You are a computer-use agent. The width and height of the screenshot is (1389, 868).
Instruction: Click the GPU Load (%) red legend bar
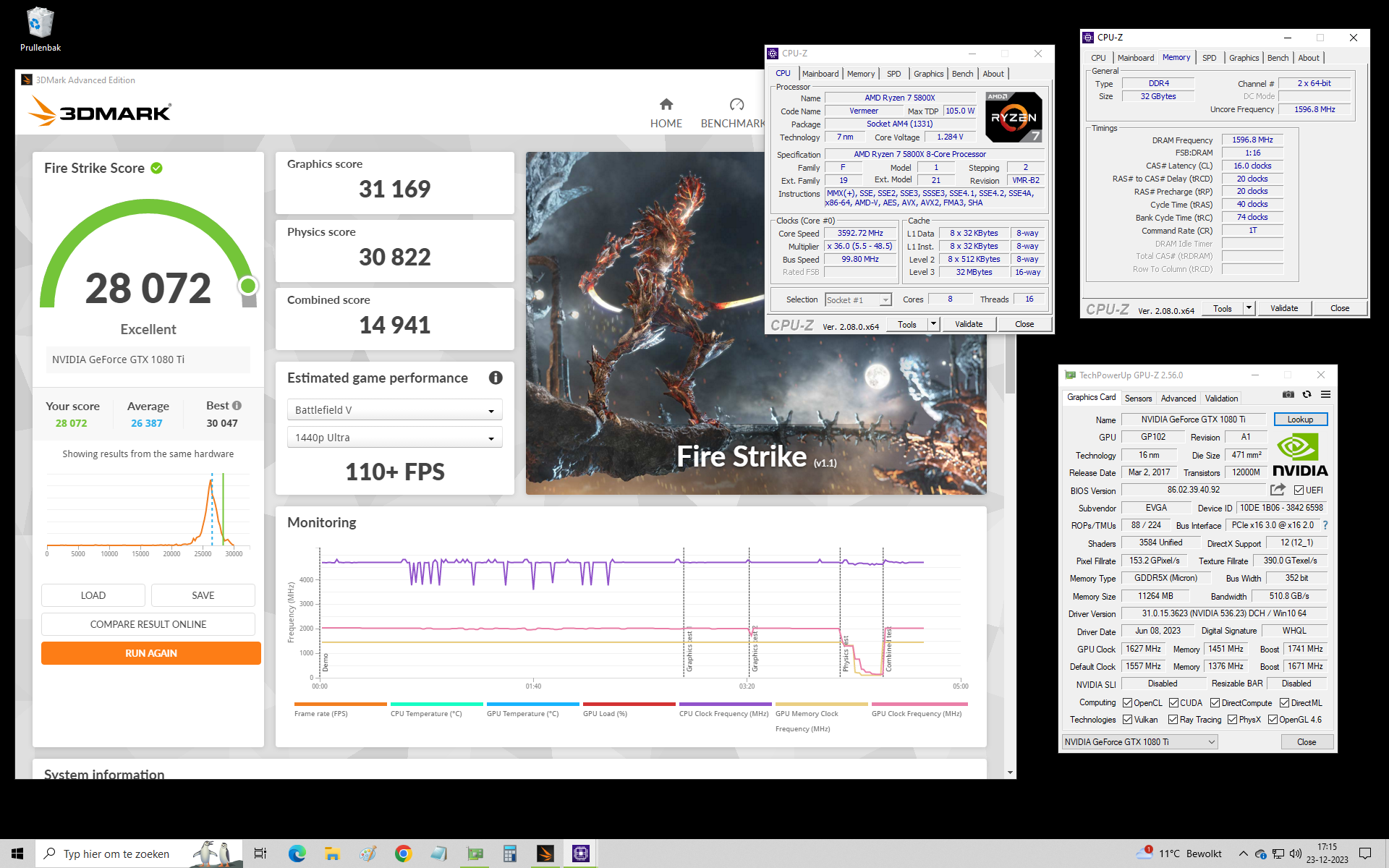(629, 704)
